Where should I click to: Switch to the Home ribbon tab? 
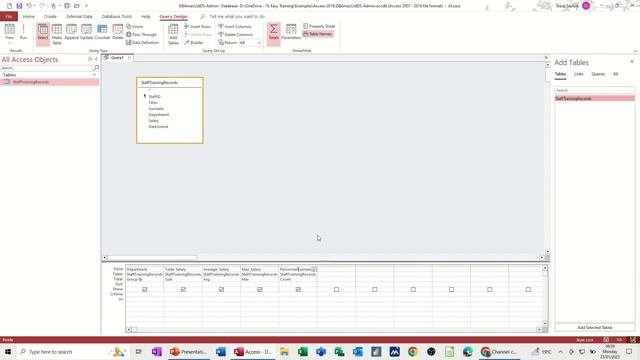29,16
